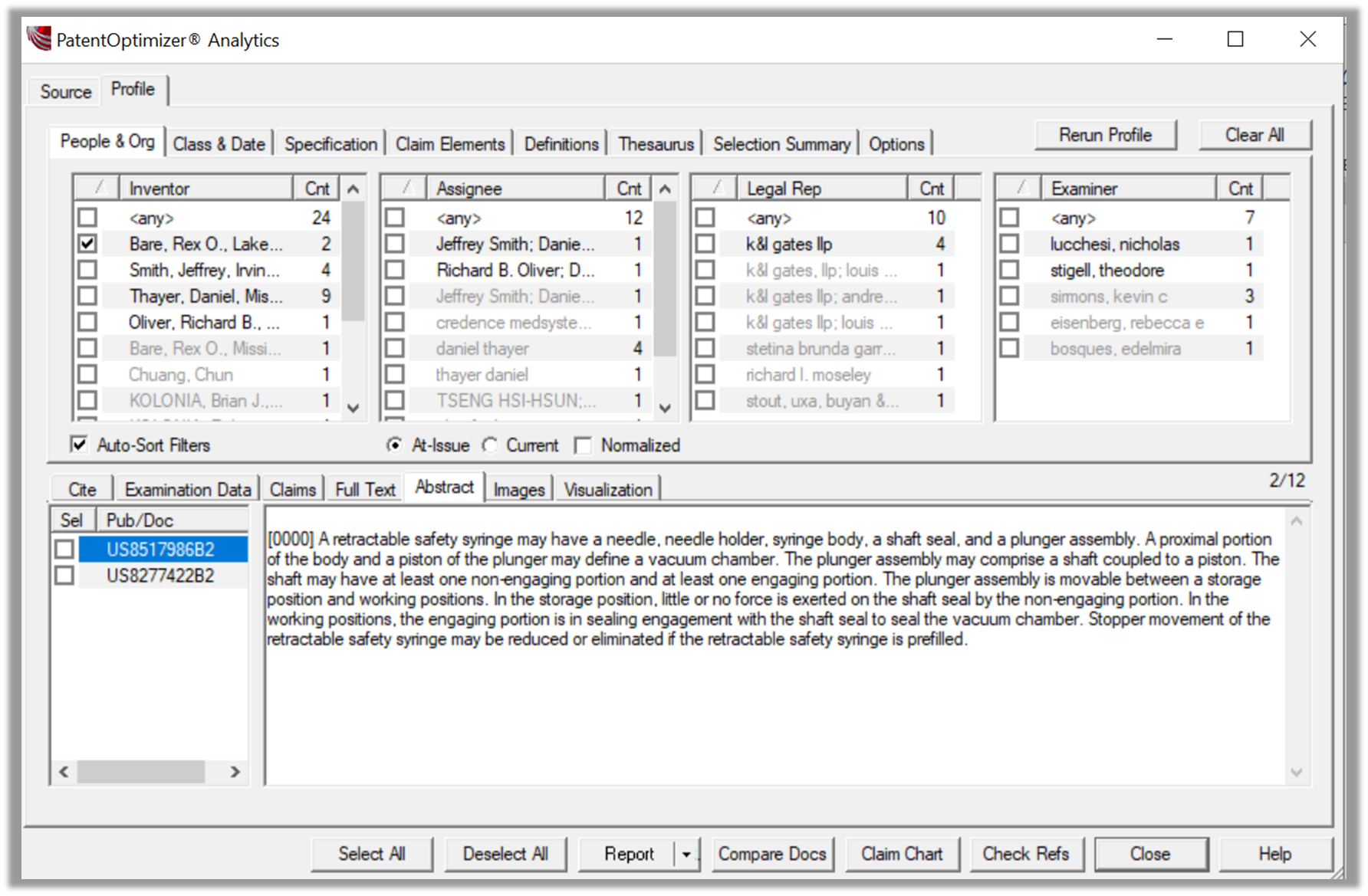The width and height of the screenshot is (1368, 896).
Task: Open the Images tab
Action: (519, 490)
